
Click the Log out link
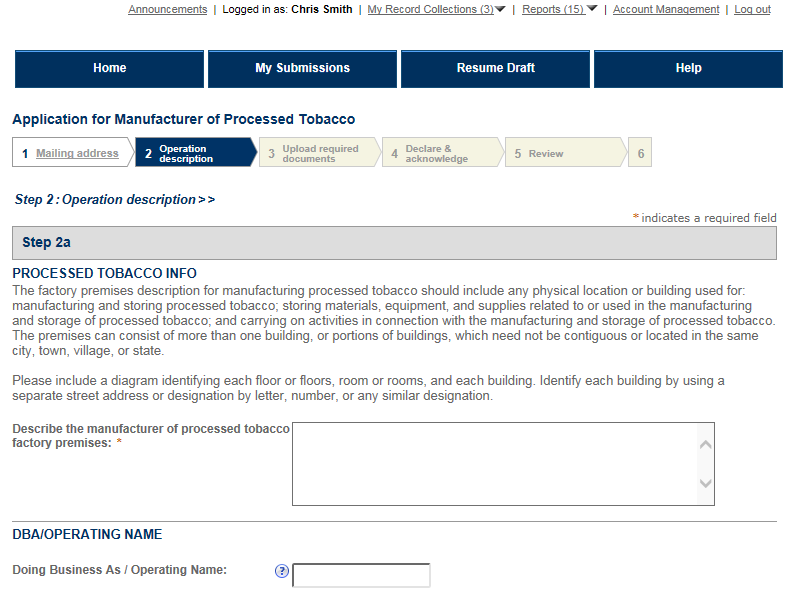(x=752, y=10)
